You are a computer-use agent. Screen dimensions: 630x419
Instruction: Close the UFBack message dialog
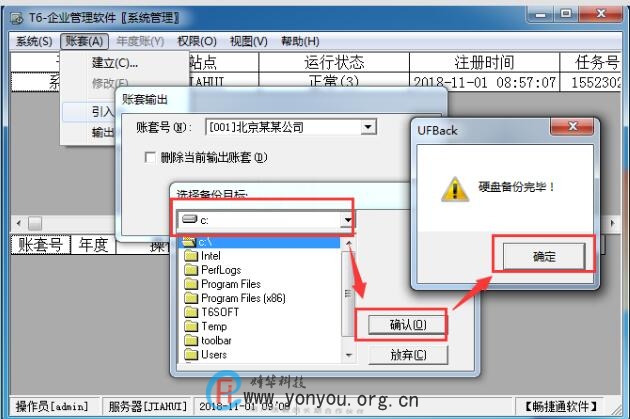(x=572, y=127)
